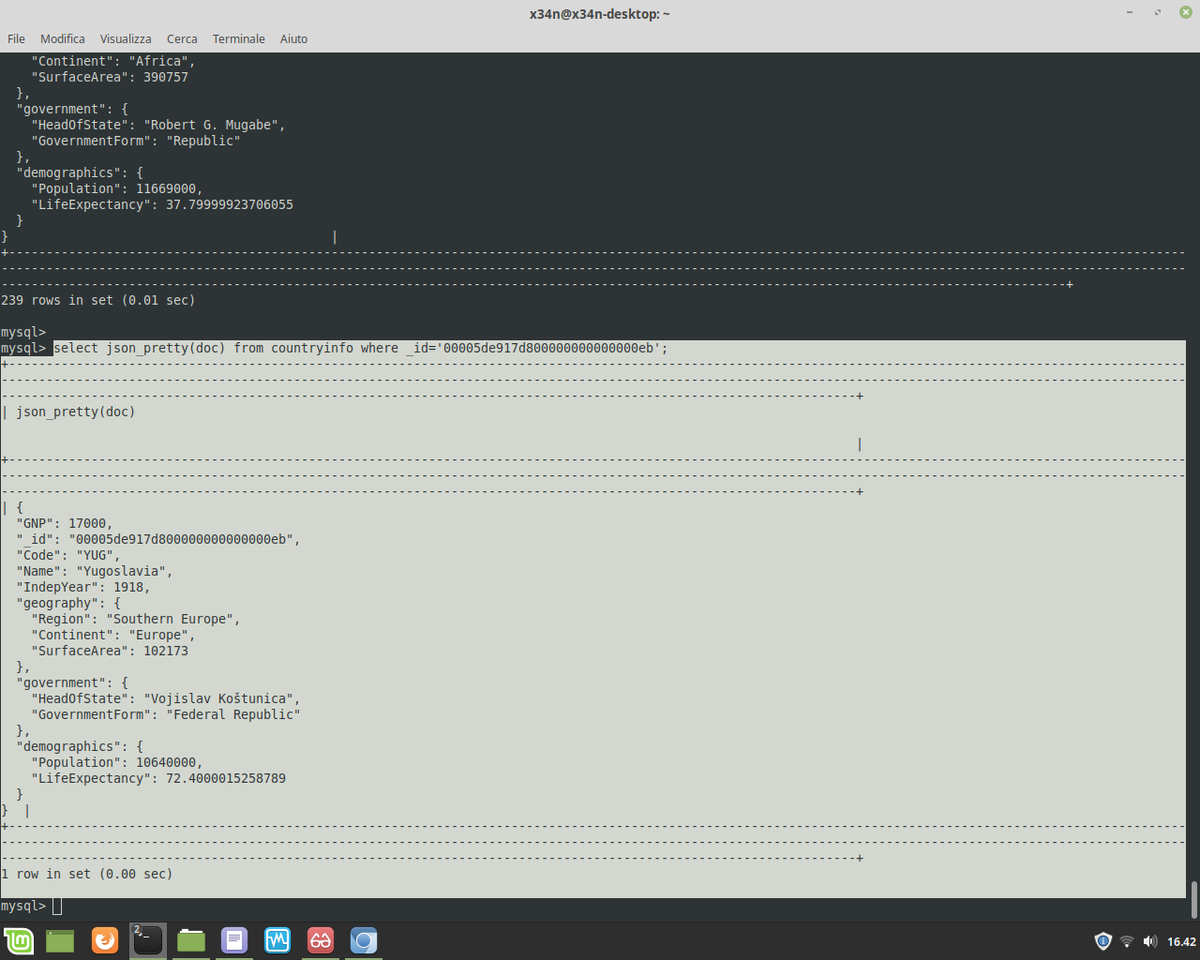Open the File menu
The height and width of the screenshot is (960, 1200).
(x=16, y=39)
